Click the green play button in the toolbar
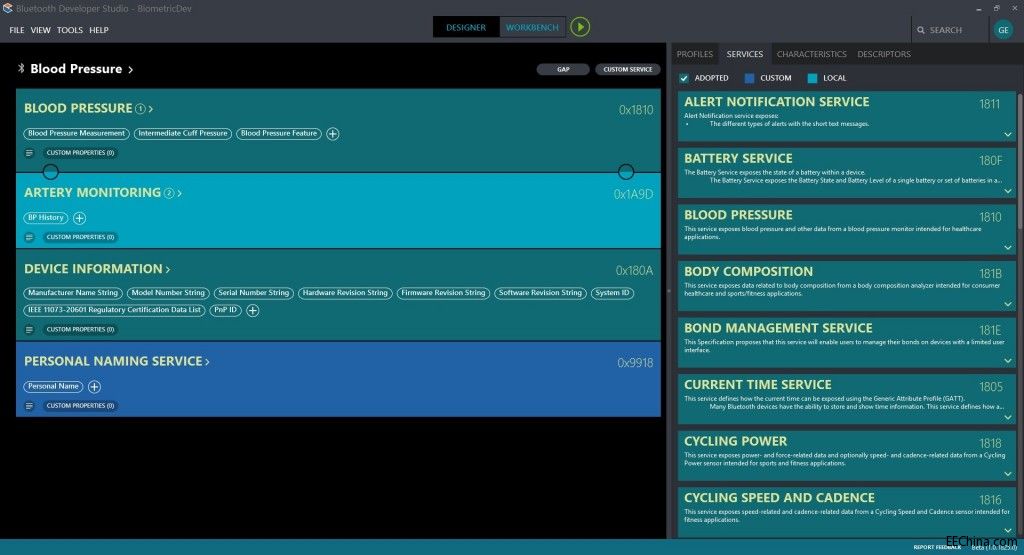This screenshot has height=555, width=1024. [x=580, y=27]
